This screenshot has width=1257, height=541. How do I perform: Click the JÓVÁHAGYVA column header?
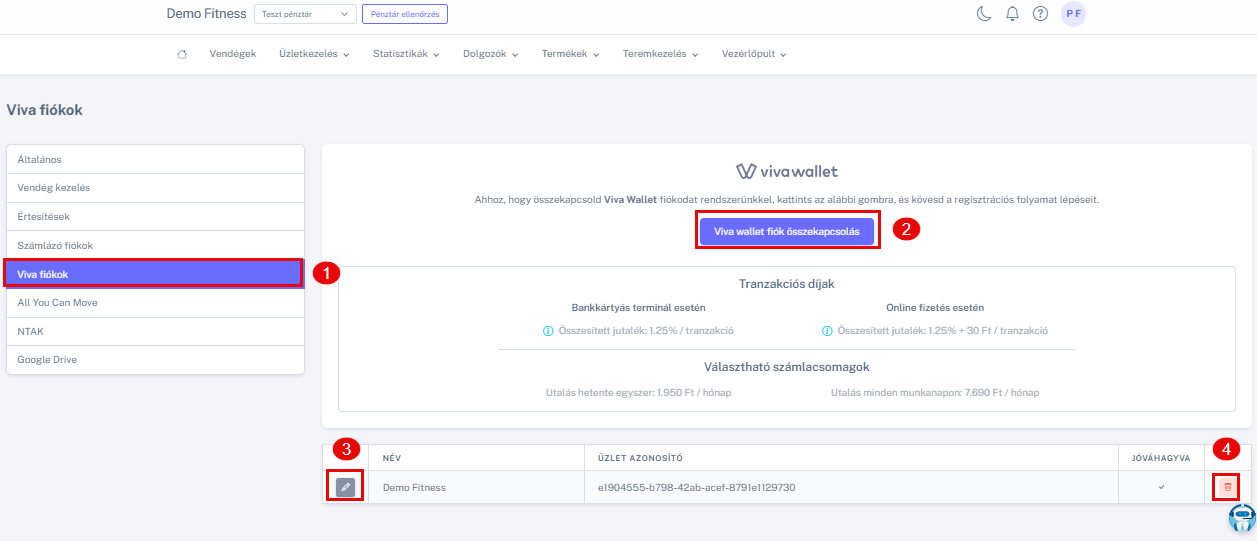(x=1161, y=458)
